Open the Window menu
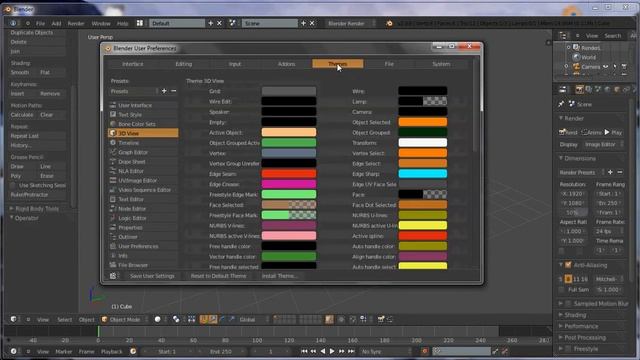Viewport: 640px width, 360px height. [x=101, y=24]
